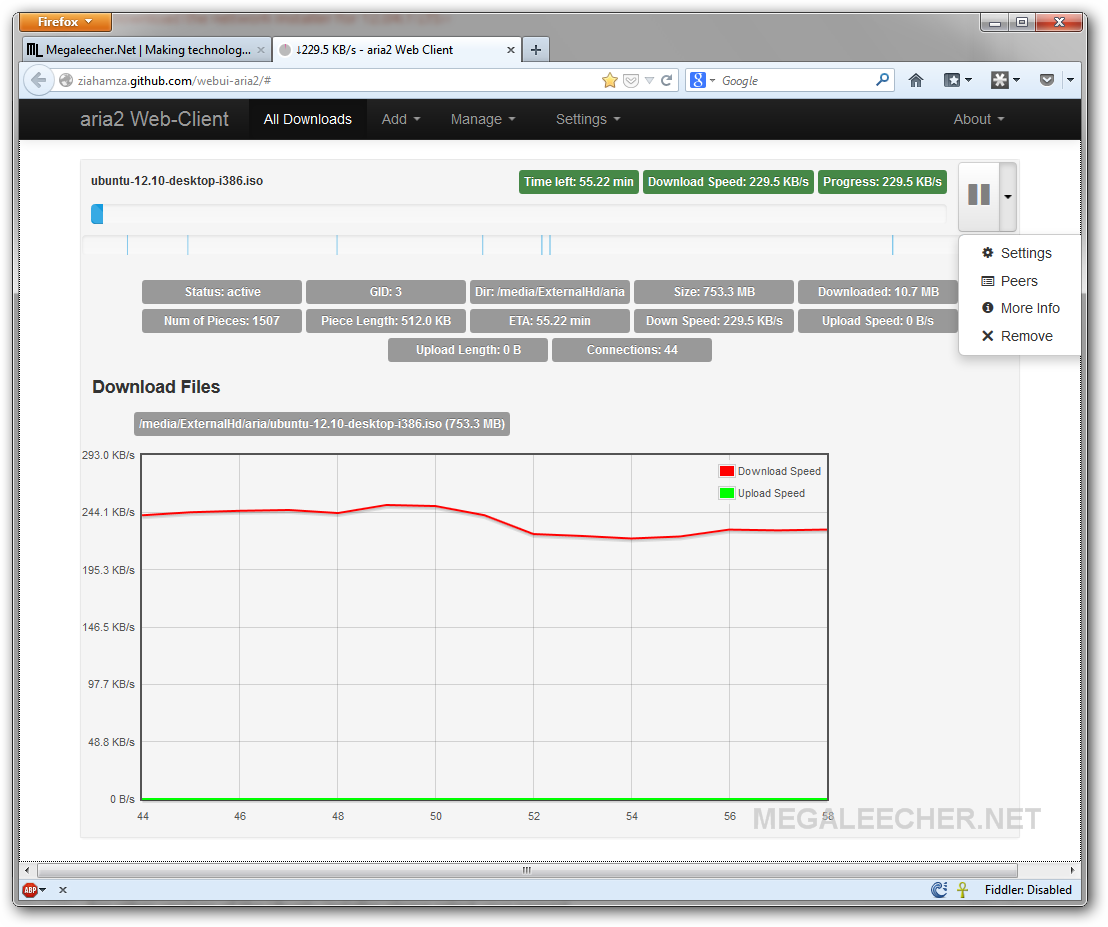
Task: Click the aria2 Web-Client brand link
Action: [x=154, y=119]
